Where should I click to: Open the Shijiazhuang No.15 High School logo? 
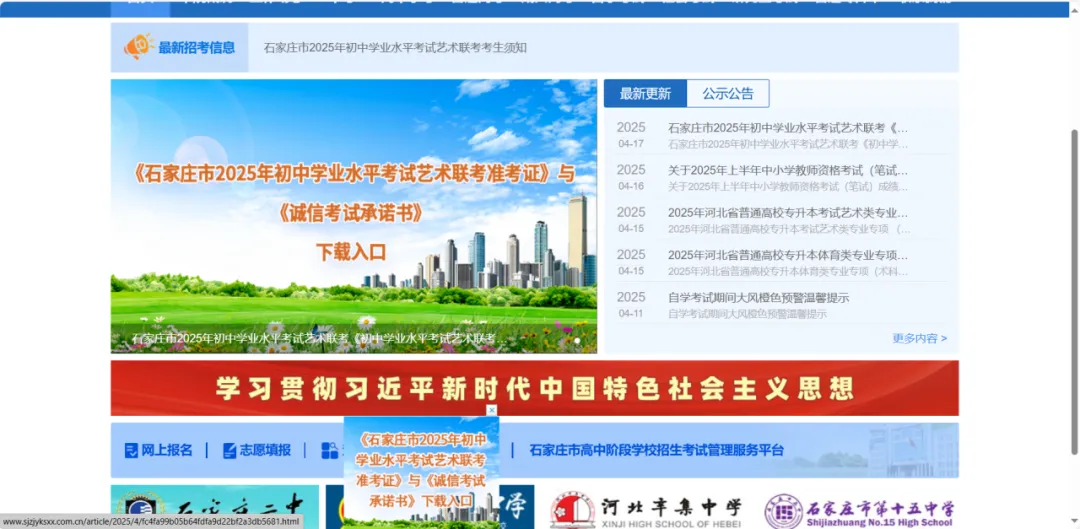(860, 511)
